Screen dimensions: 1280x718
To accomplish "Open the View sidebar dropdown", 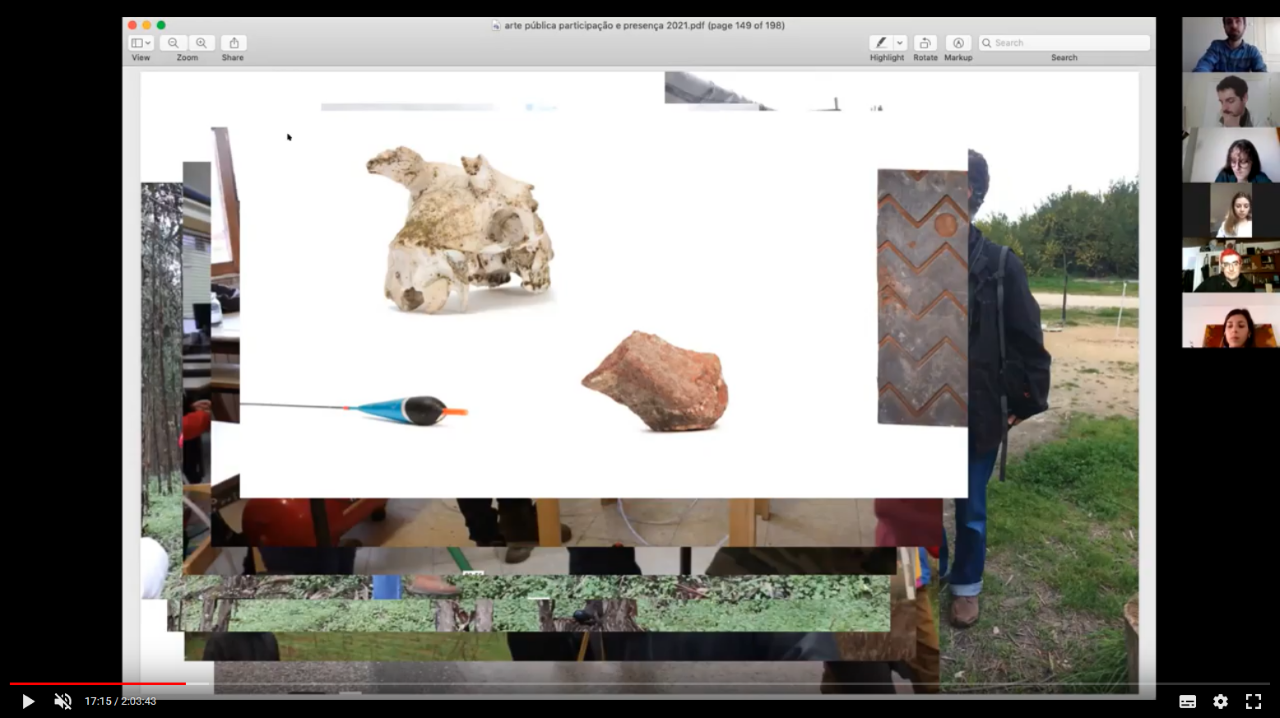I will [140, 43].
